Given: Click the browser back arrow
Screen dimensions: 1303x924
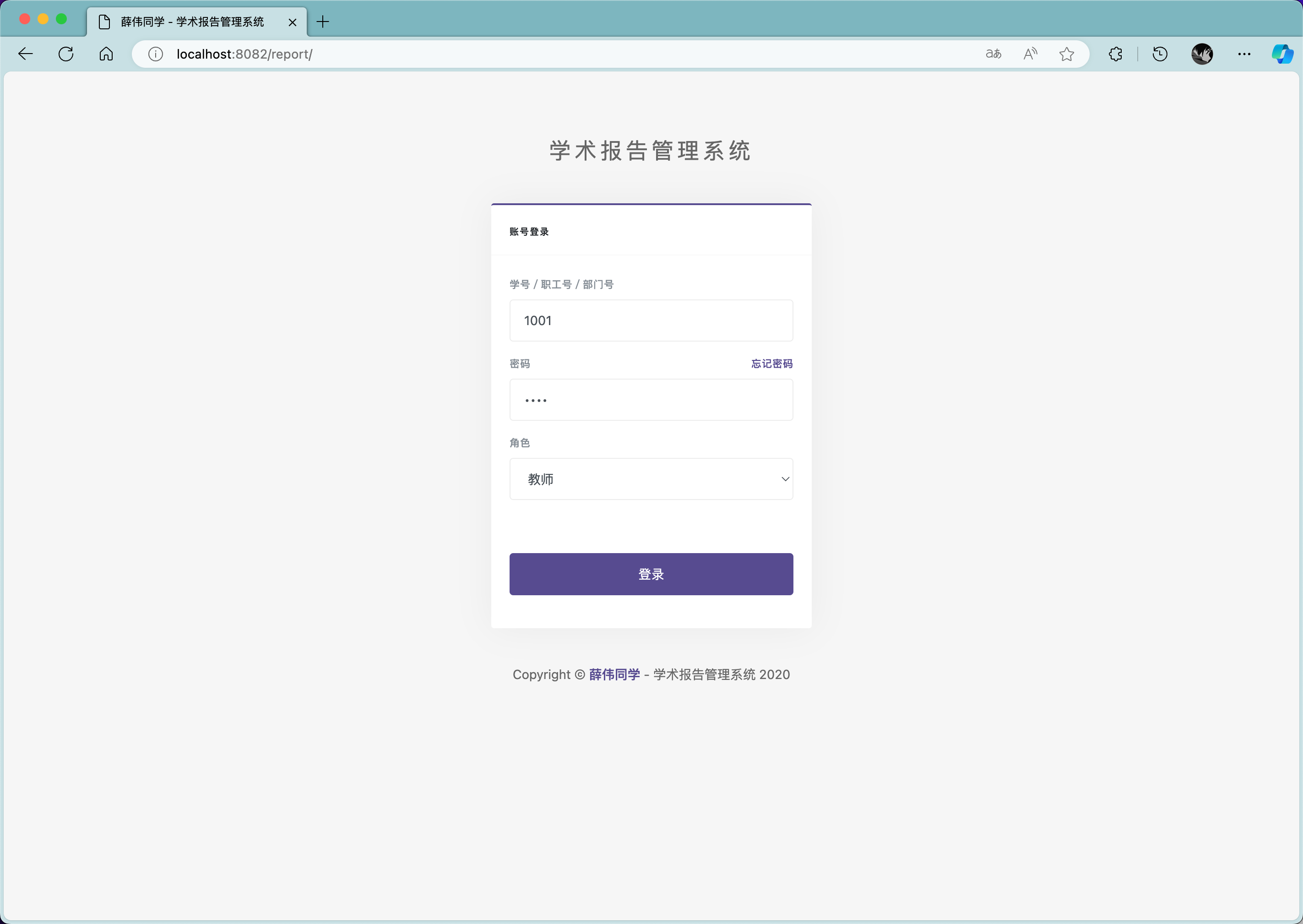Looking at the screenshot, I should [26, 54].
